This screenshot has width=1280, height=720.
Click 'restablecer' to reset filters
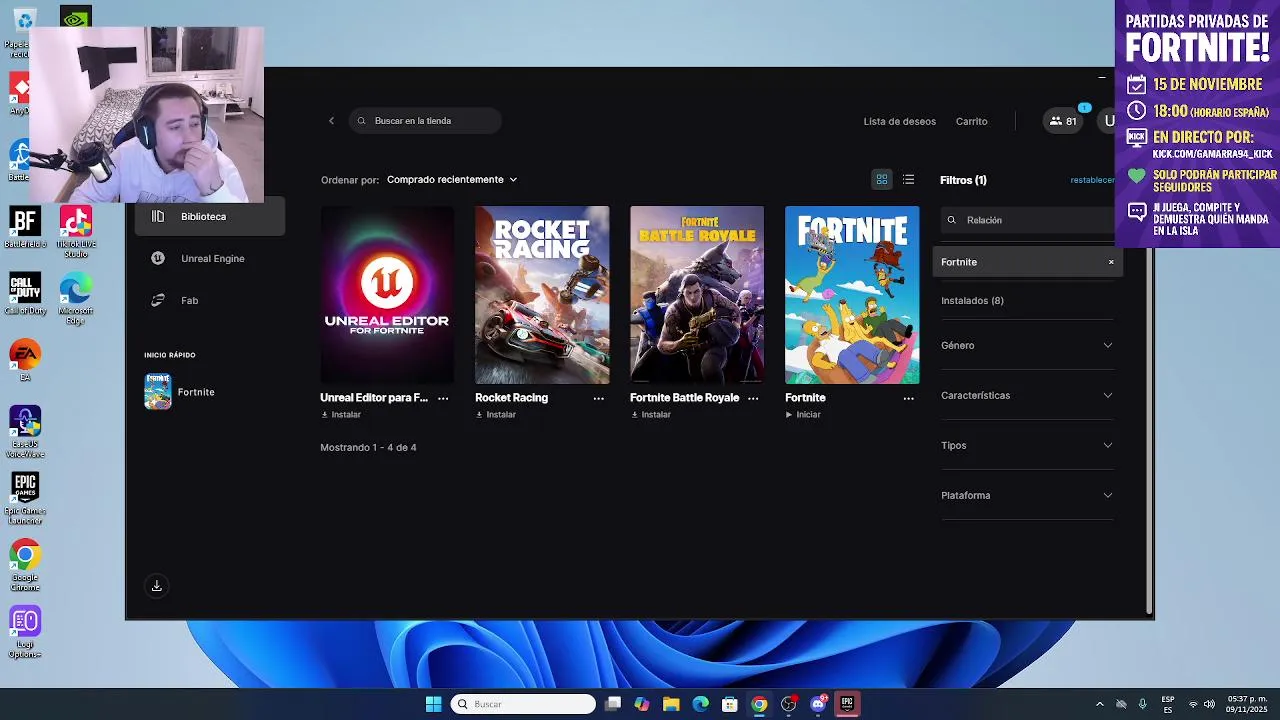(x=1092, y=180)
